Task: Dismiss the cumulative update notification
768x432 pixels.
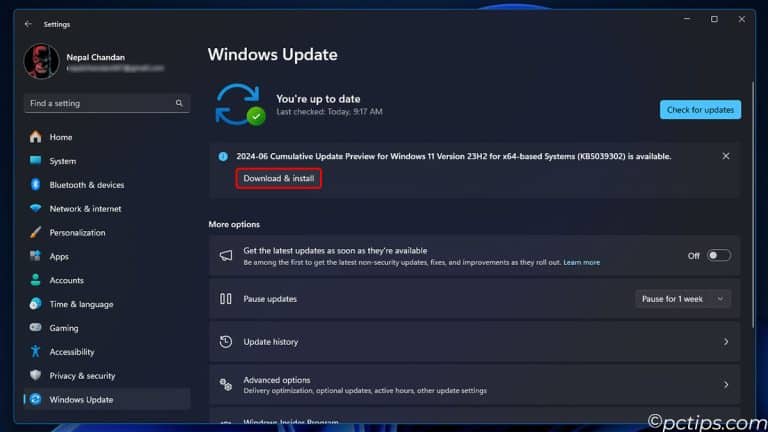Action: (x=725, y=156)
